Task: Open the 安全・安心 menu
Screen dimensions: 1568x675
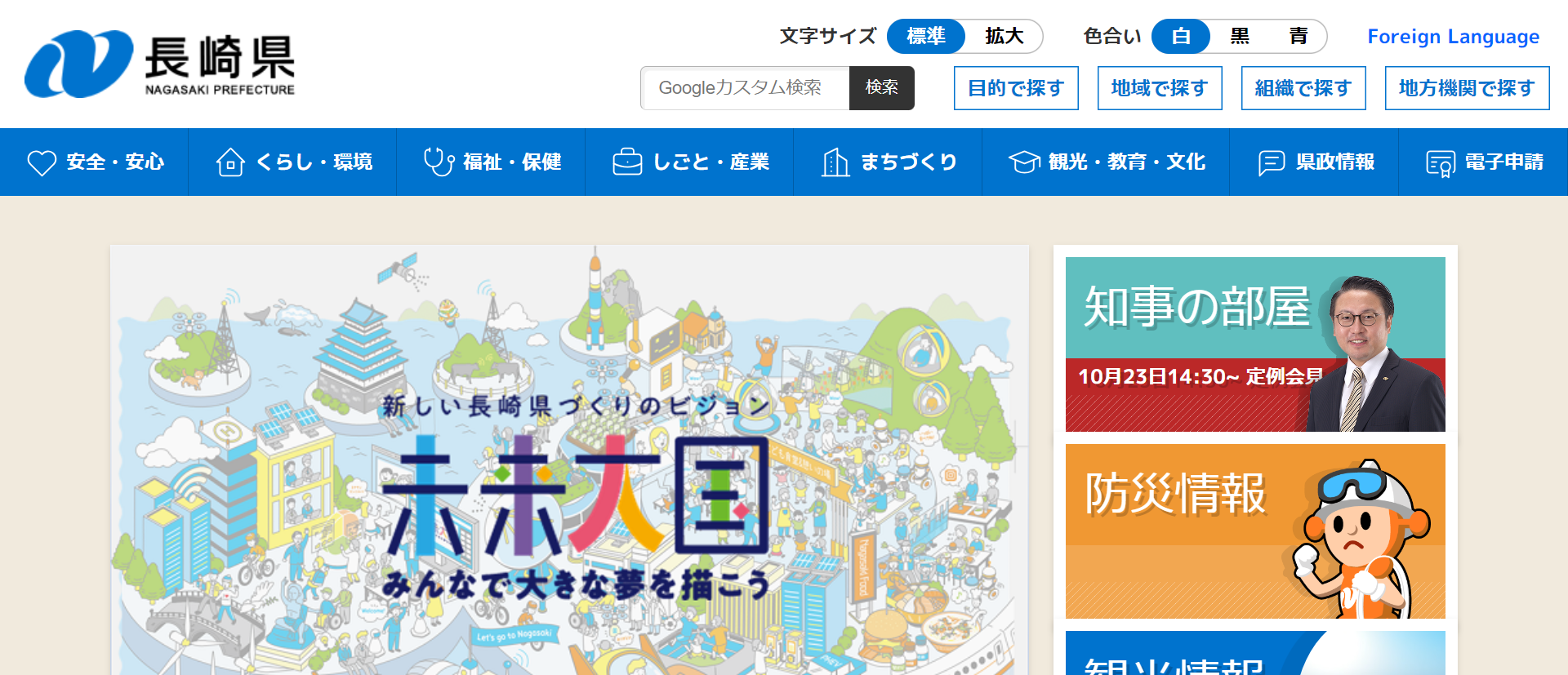Action: click(x=94, y=162)
